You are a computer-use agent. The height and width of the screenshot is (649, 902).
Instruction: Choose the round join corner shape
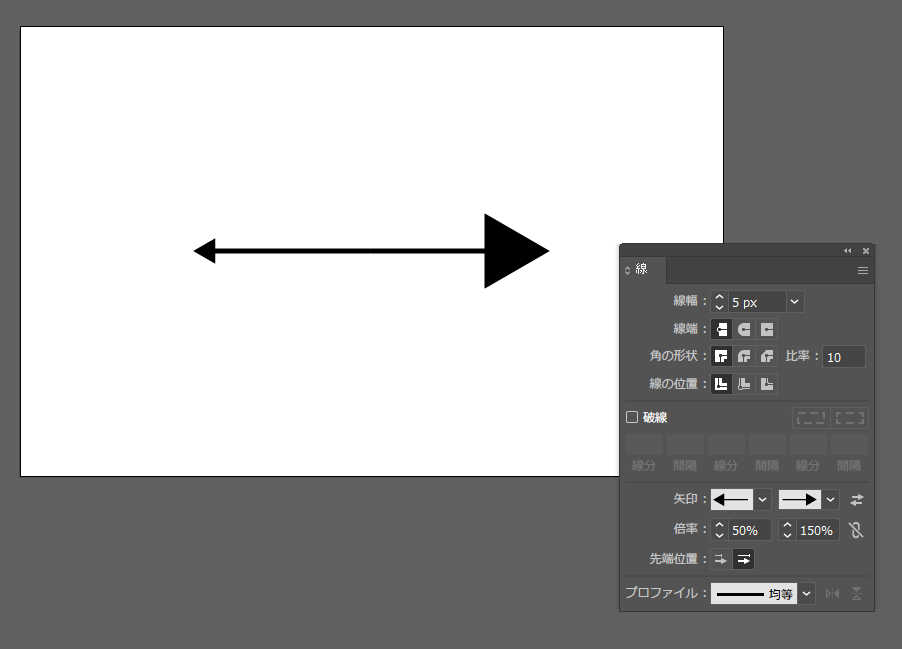click(744, 356)
